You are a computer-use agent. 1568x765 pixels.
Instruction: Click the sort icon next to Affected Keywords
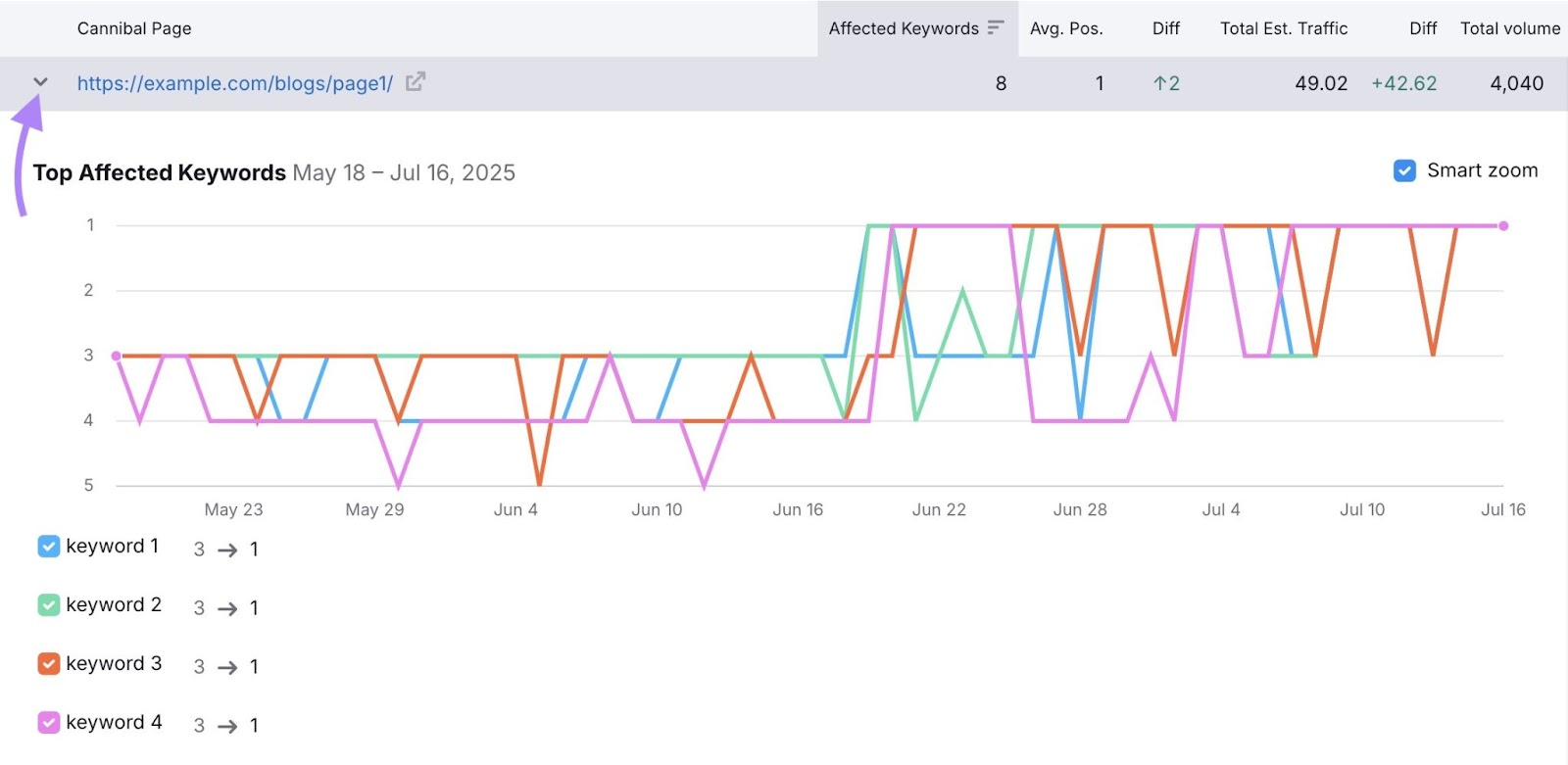coord(996,28)
